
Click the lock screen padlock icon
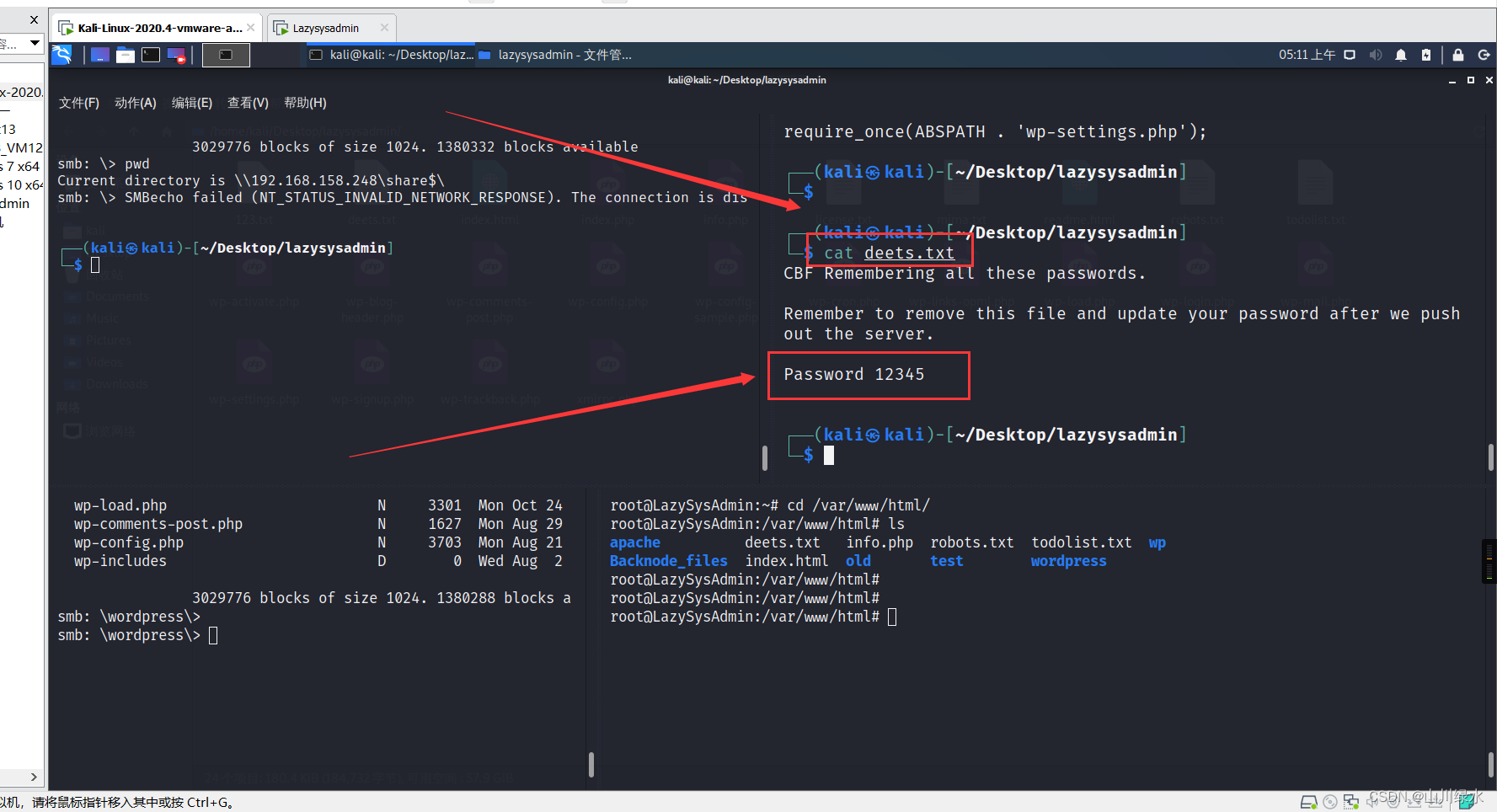point(1457,55)
